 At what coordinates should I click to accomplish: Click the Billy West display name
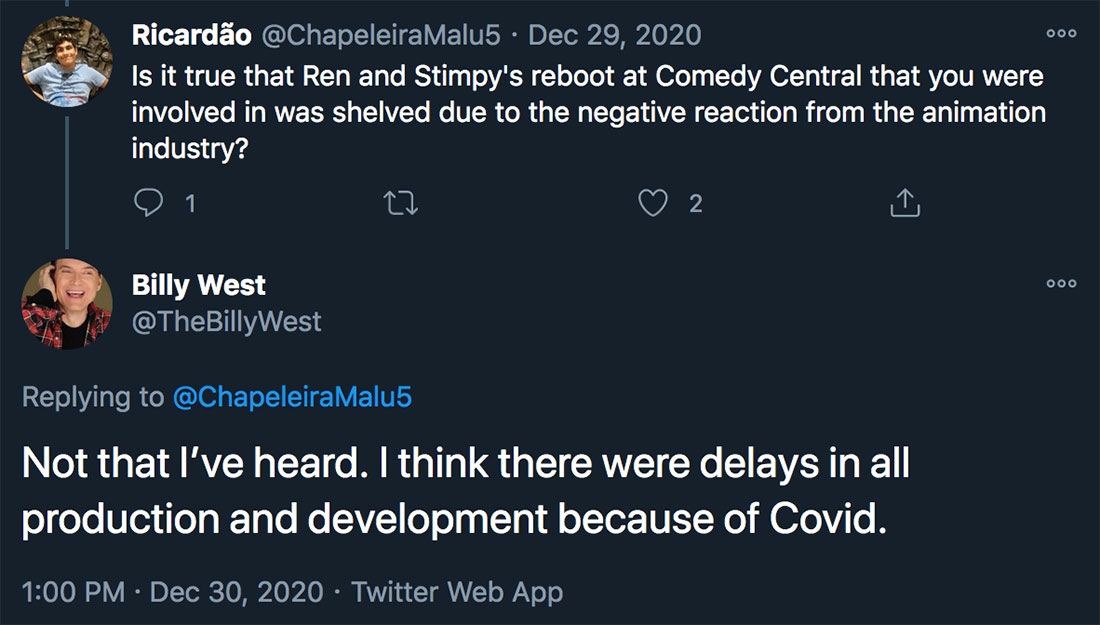(199, 285)
